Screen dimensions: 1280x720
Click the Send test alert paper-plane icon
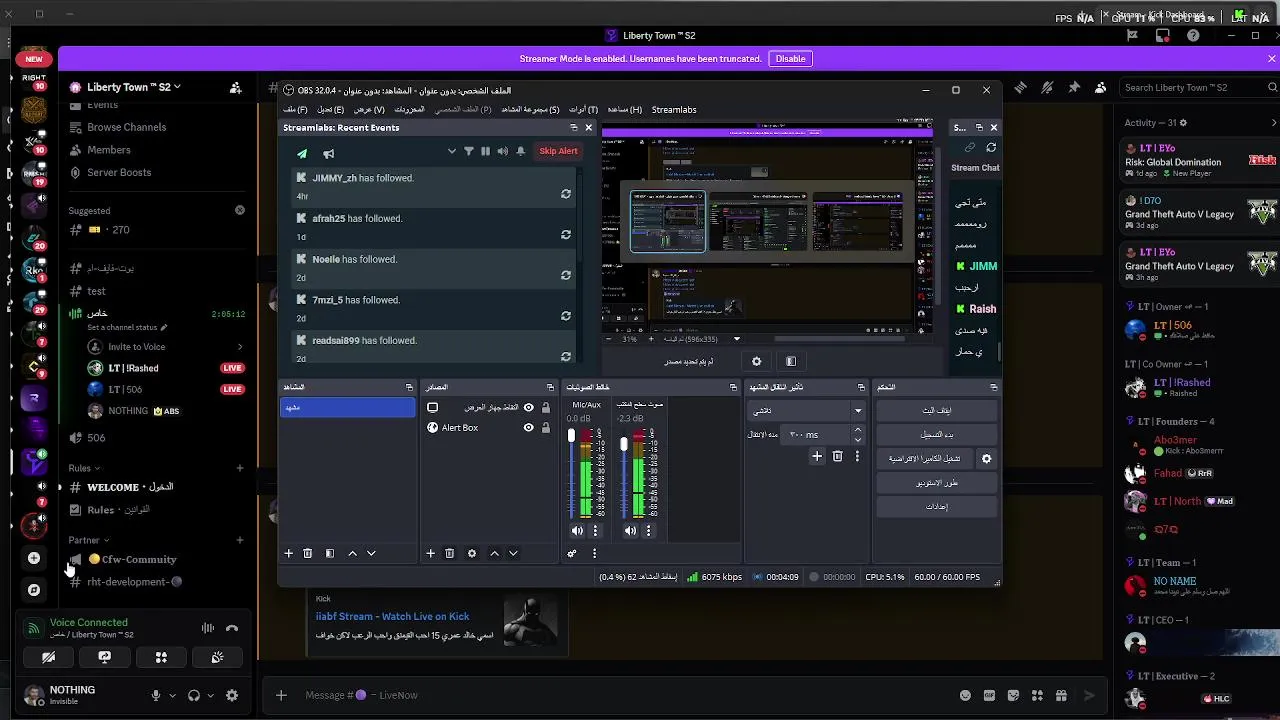point(302,153)
